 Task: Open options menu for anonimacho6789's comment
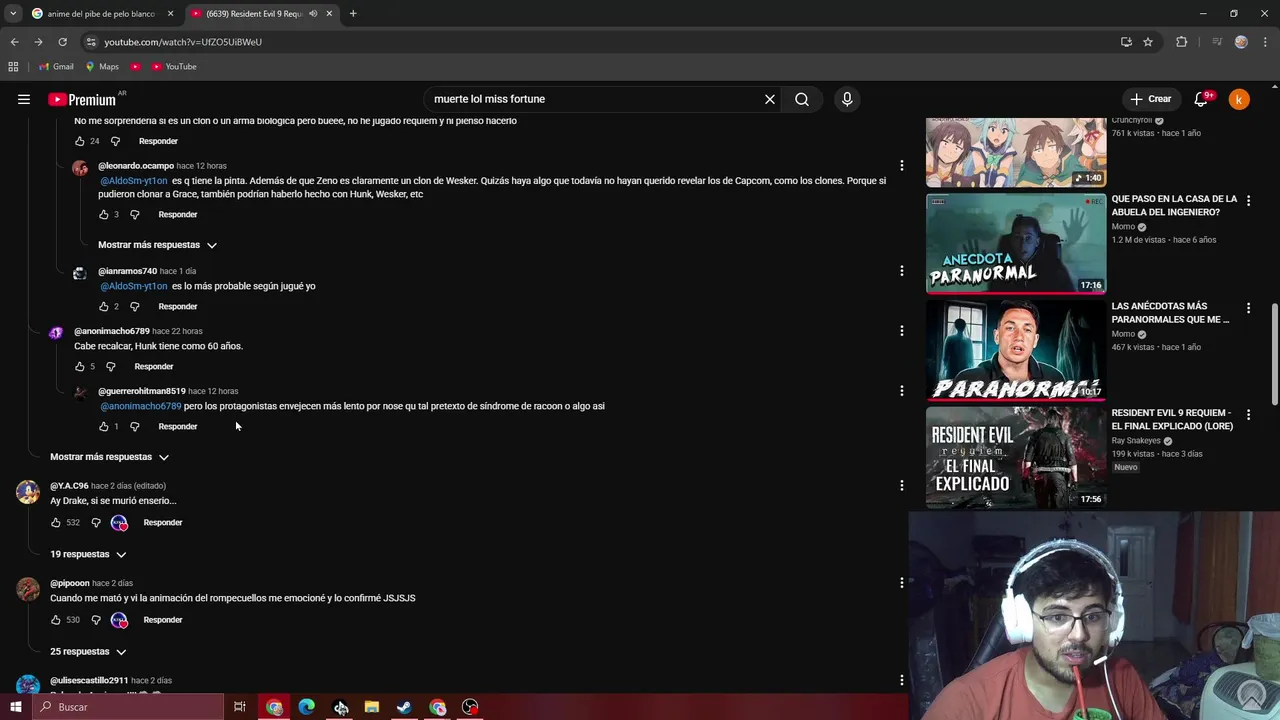pos(901,330)
